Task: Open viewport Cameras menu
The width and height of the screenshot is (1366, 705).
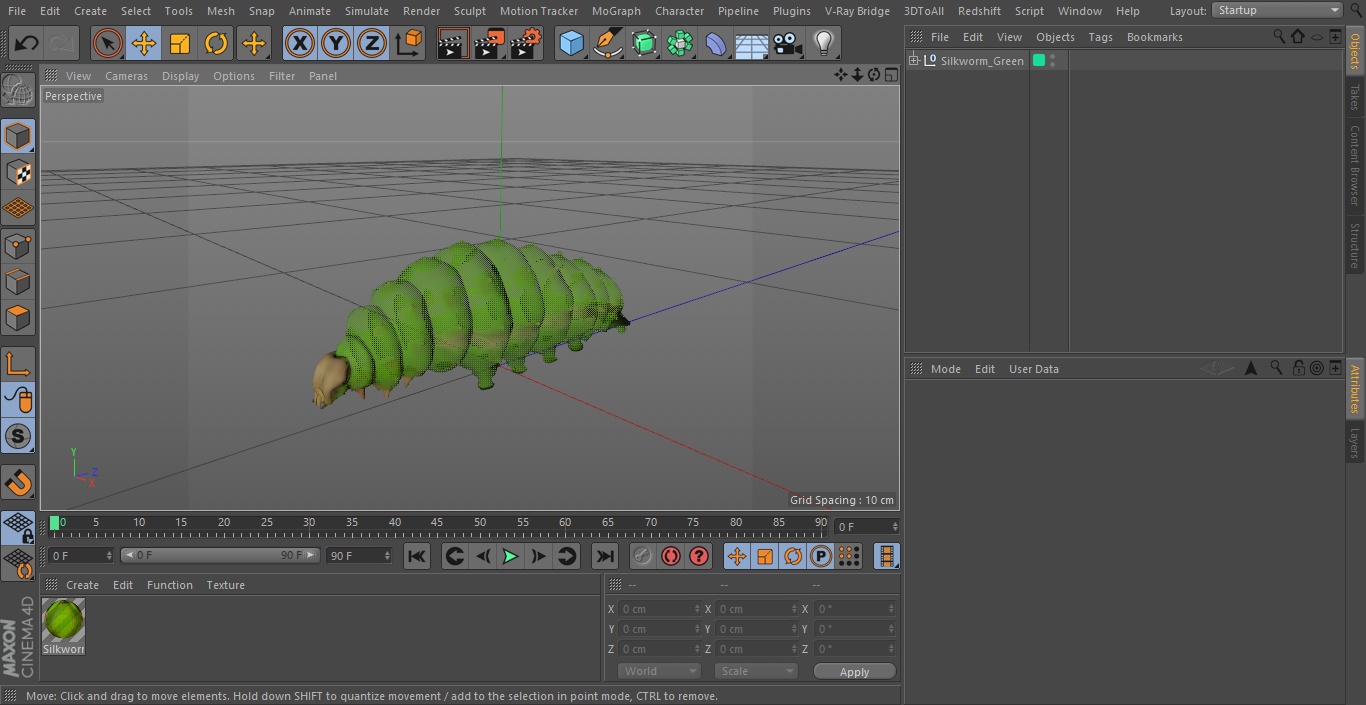Action: (x=126, y=76)
